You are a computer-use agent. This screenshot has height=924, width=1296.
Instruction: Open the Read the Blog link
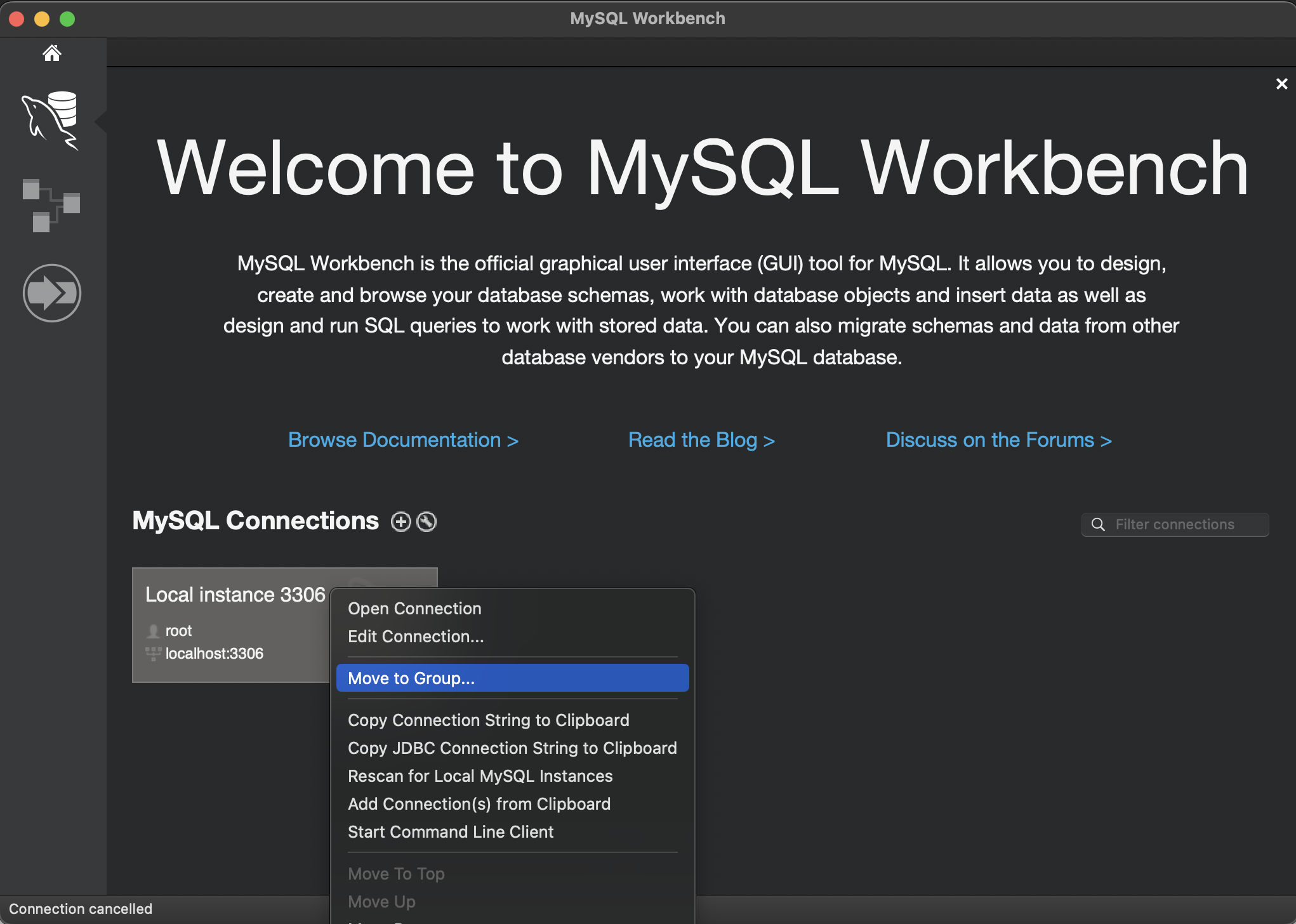[701, 440]
